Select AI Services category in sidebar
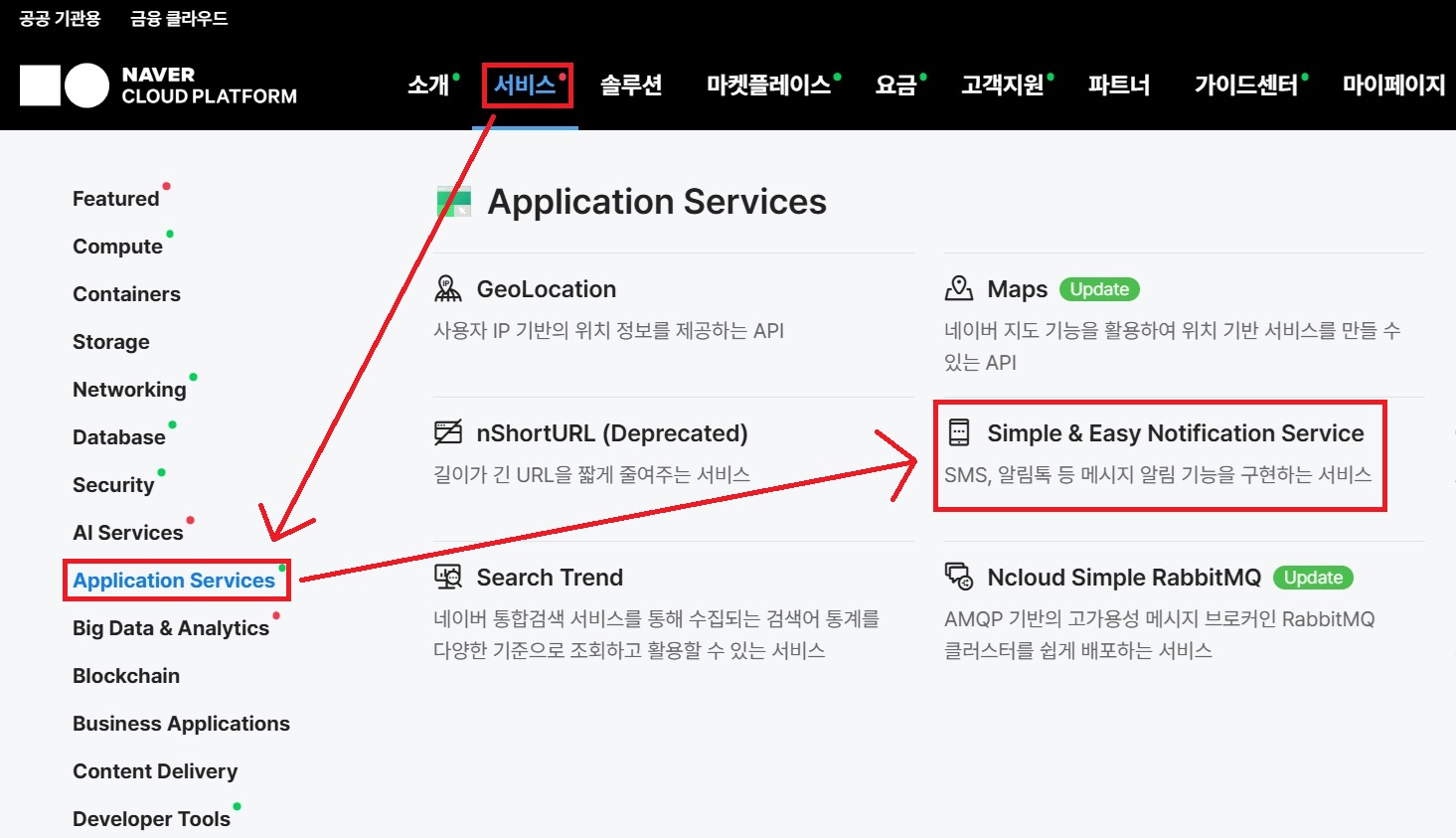The height and width of the screenshot is (838, 1456). (x=128, y=533)
